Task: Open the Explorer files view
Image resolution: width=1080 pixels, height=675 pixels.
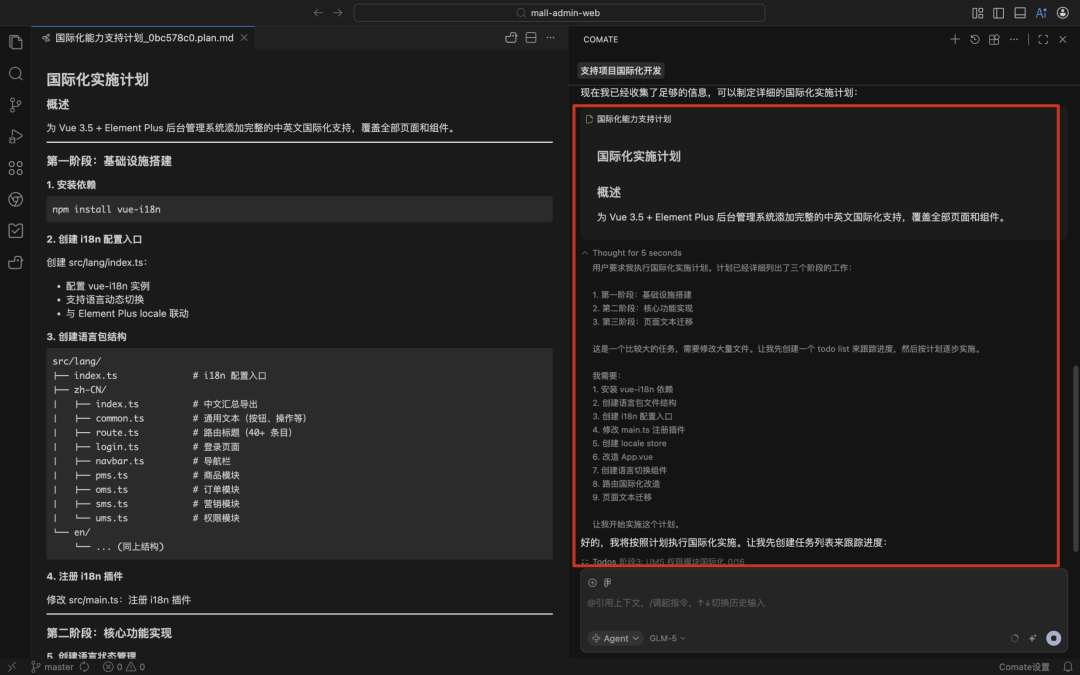Action: point(15,42)
